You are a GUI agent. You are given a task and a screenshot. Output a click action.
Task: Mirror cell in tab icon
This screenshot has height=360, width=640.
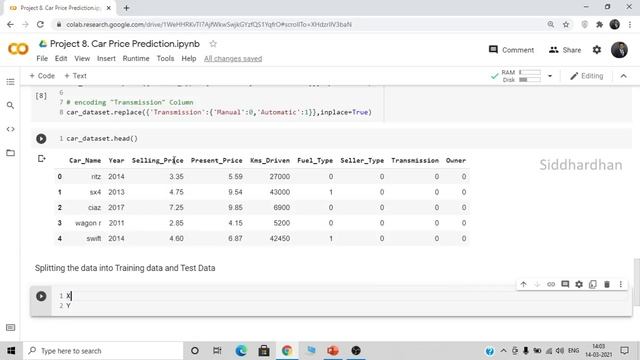(x=593, y=284)
